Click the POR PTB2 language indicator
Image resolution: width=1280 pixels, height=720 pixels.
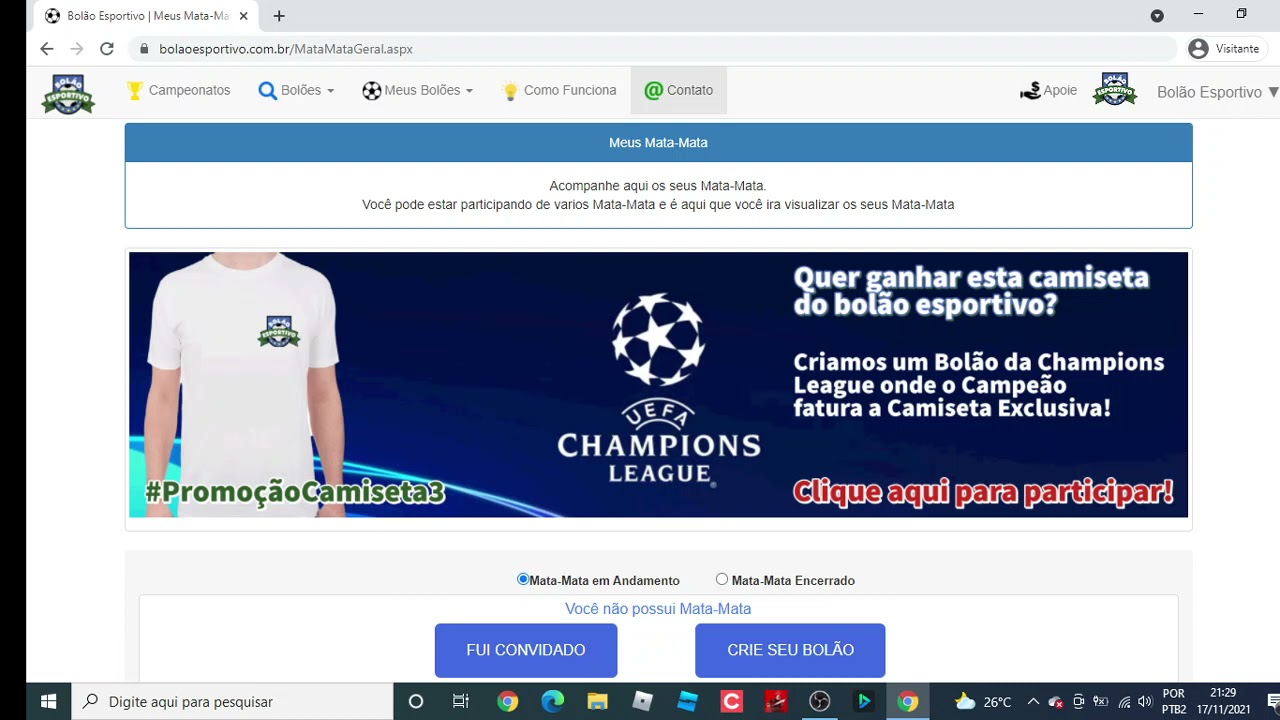[1174, 701]
